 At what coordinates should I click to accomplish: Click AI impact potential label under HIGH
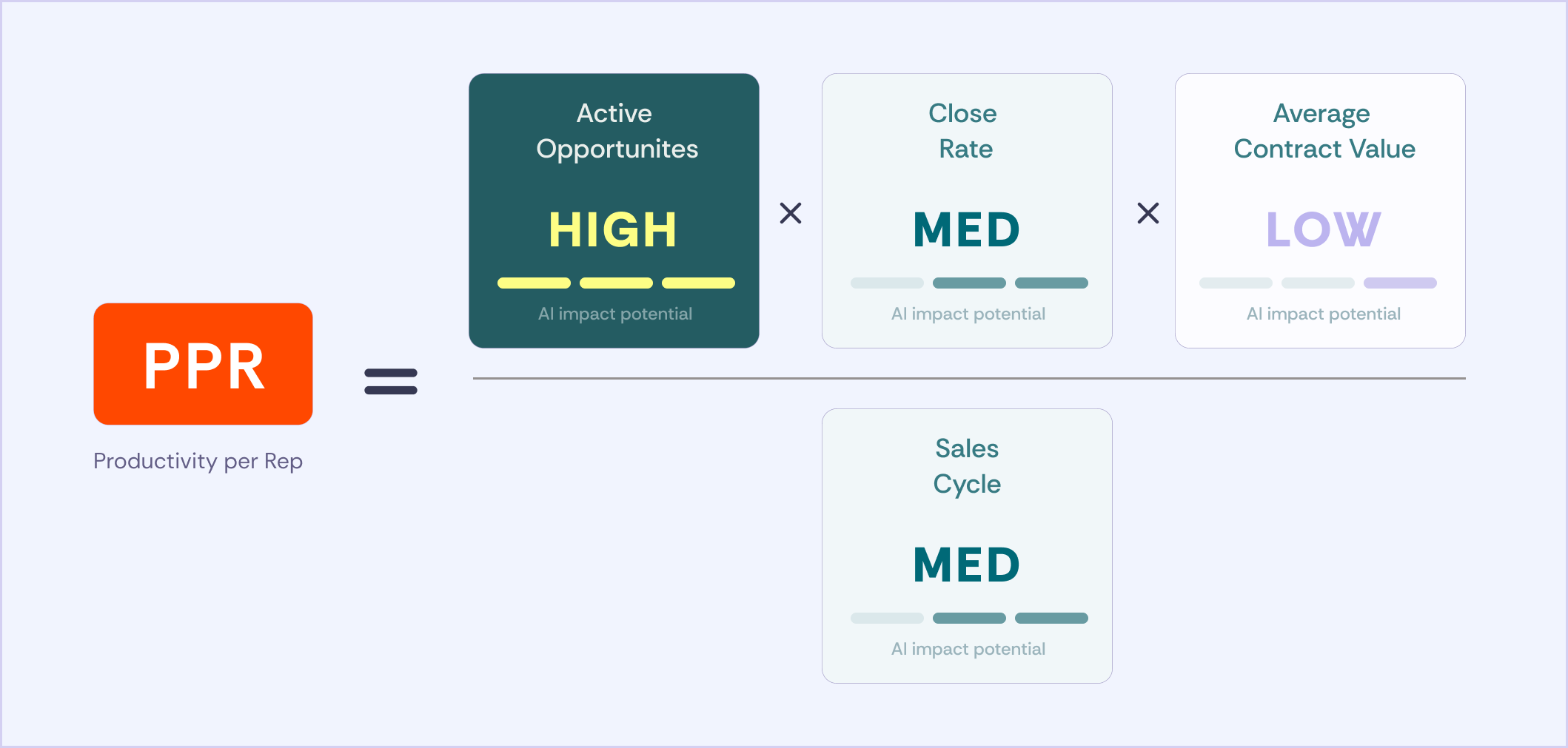pos(615,314)
